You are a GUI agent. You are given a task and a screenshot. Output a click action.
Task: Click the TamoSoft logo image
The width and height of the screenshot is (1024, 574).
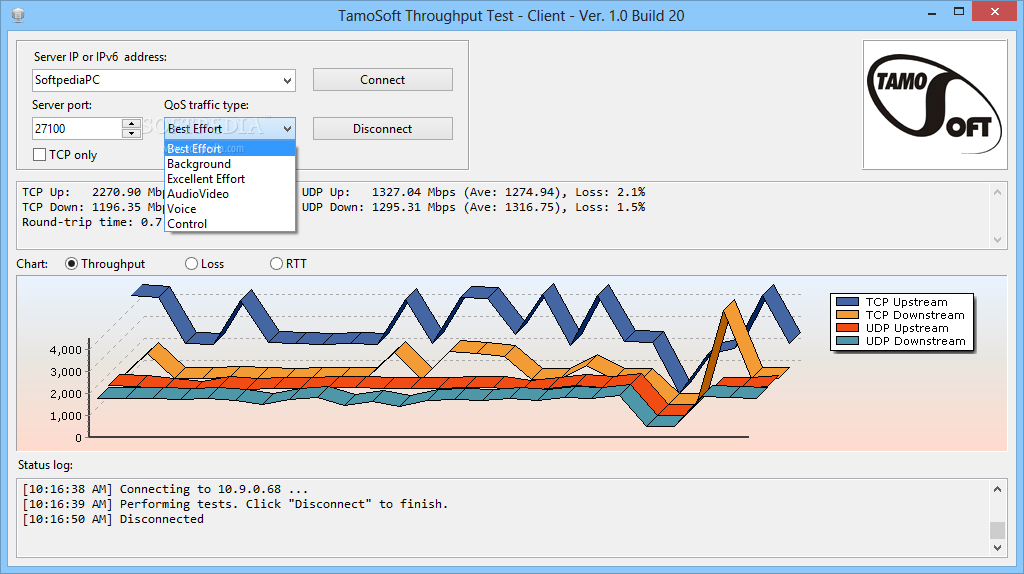(x=935, y=105)
